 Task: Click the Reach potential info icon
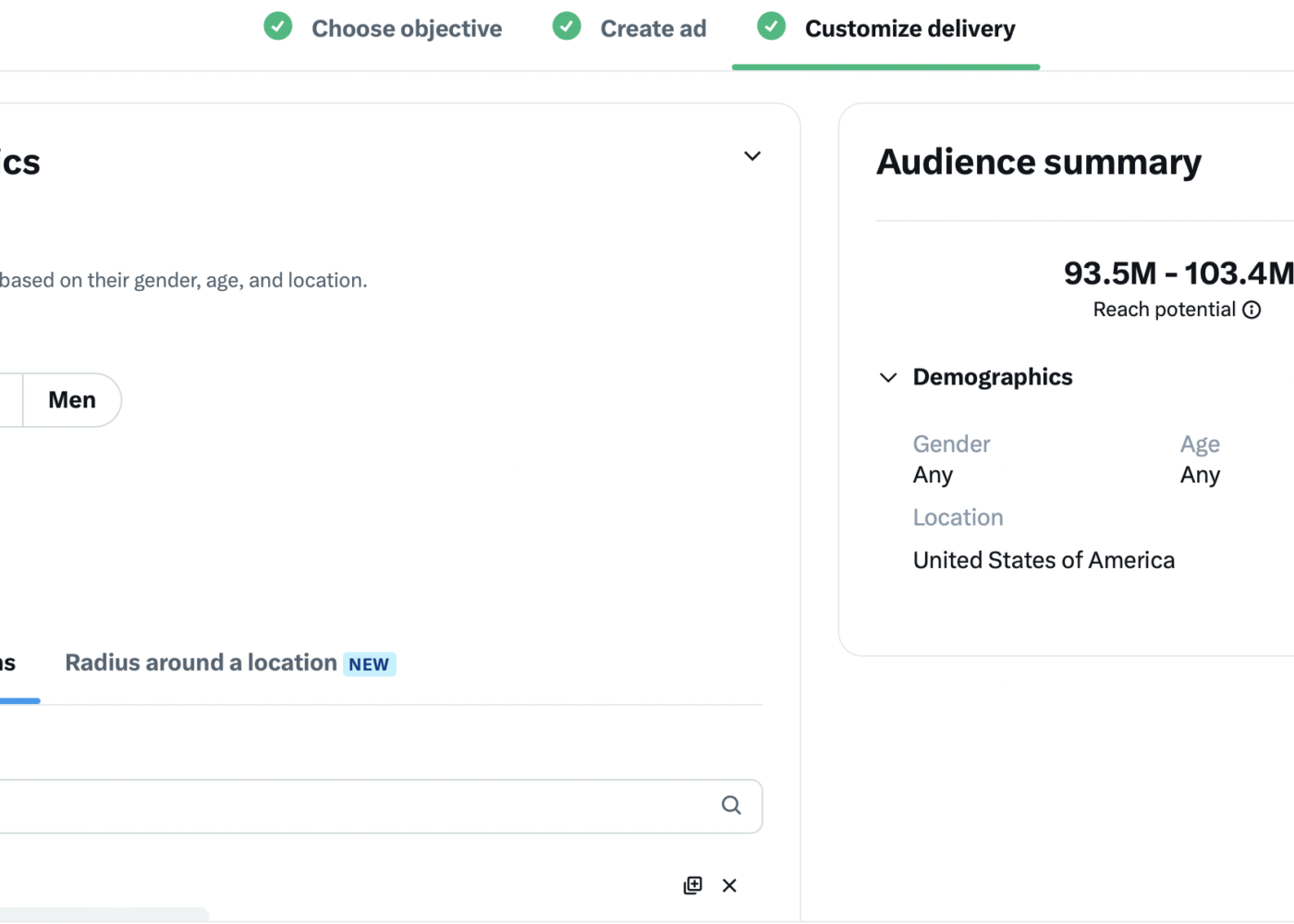click(1251, 310)
